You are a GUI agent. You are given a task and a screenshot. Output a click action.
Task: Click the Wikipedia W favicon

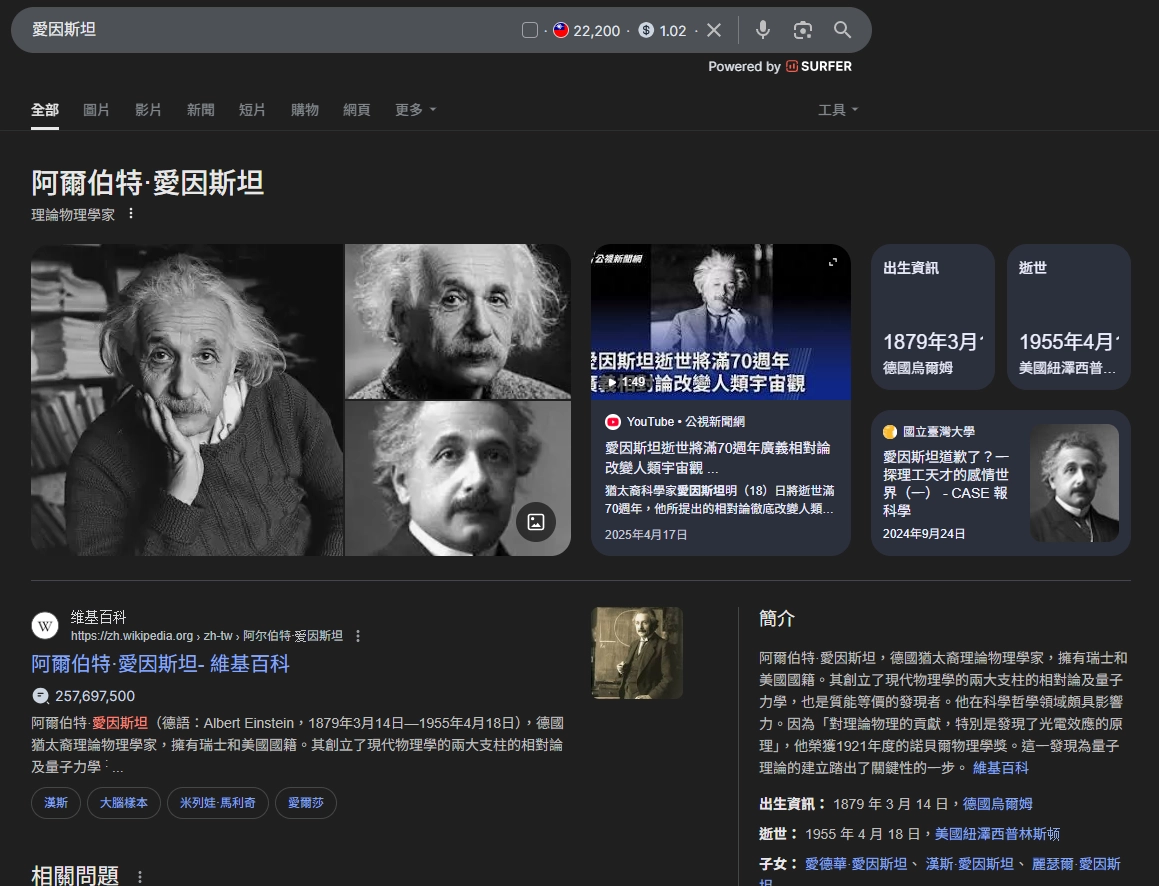pos(45,626)
